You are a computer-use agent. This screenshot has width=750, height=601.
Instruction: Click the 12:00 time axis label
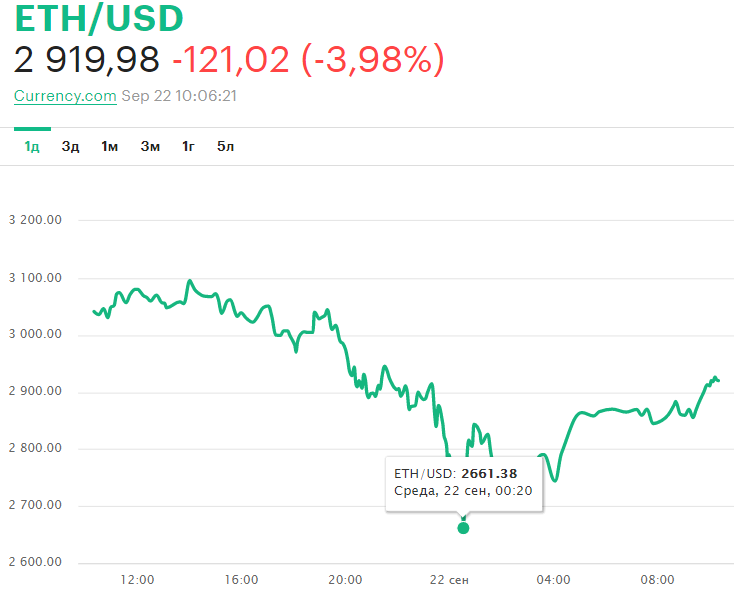pyautogui.click(x=137, y=580)
